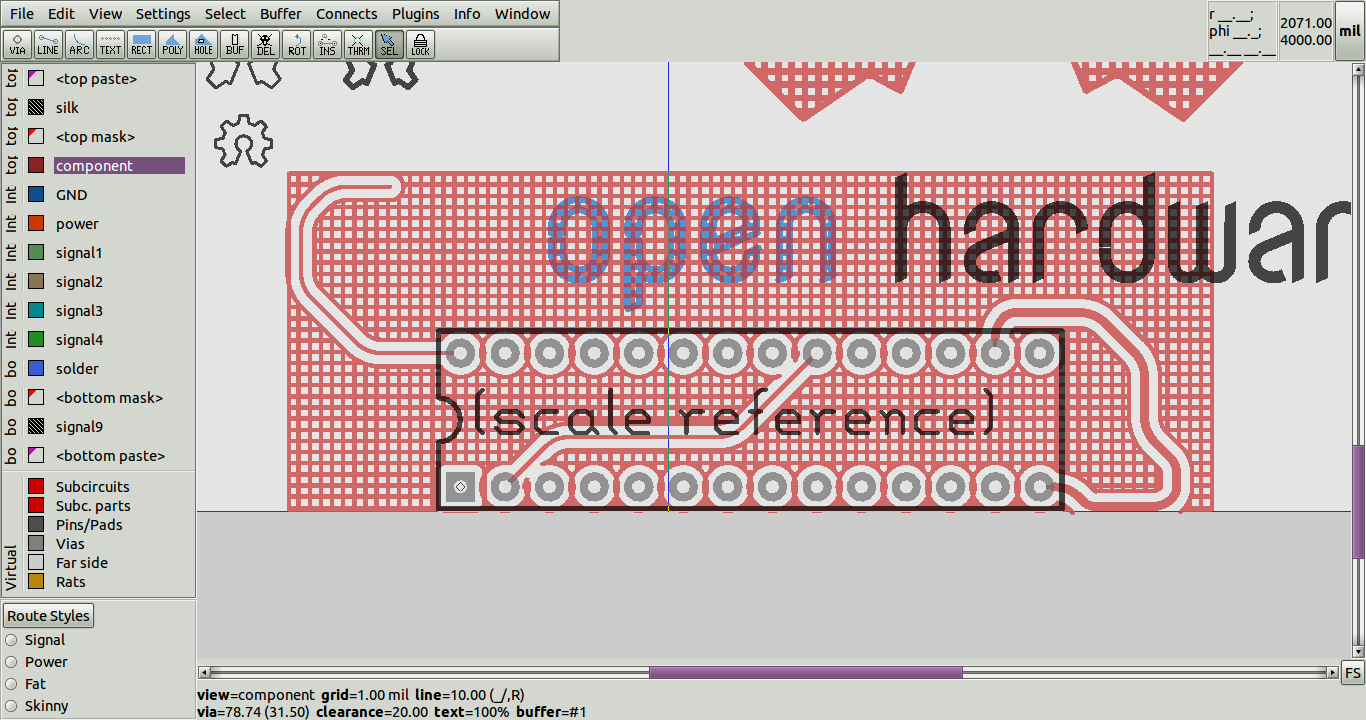Image resolution: width=1366 pixels, height=720 pixels.
Task: Select the ARC tool
Action: pos(78,44)
